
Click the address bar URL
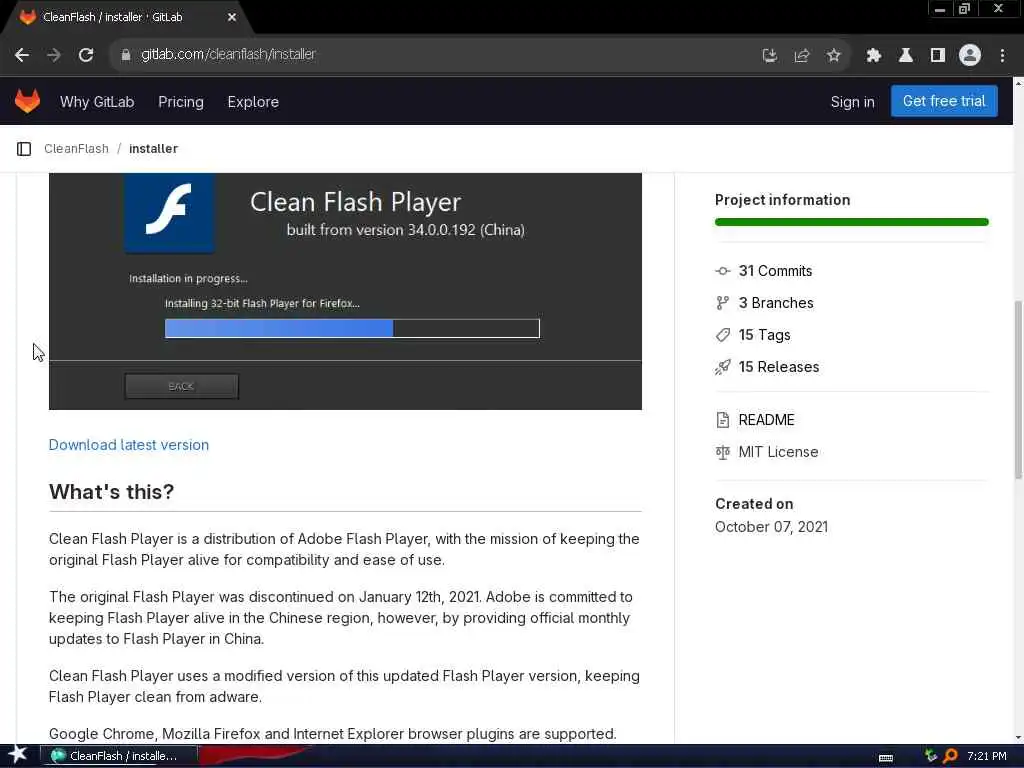[229, 54]
